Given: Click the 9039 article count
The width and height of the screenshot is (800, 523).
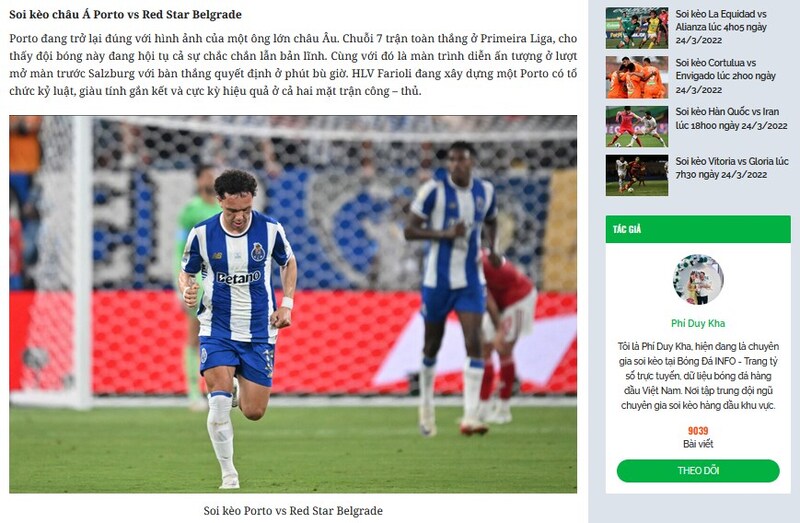Looking at the screenshot, I should 698,431.
